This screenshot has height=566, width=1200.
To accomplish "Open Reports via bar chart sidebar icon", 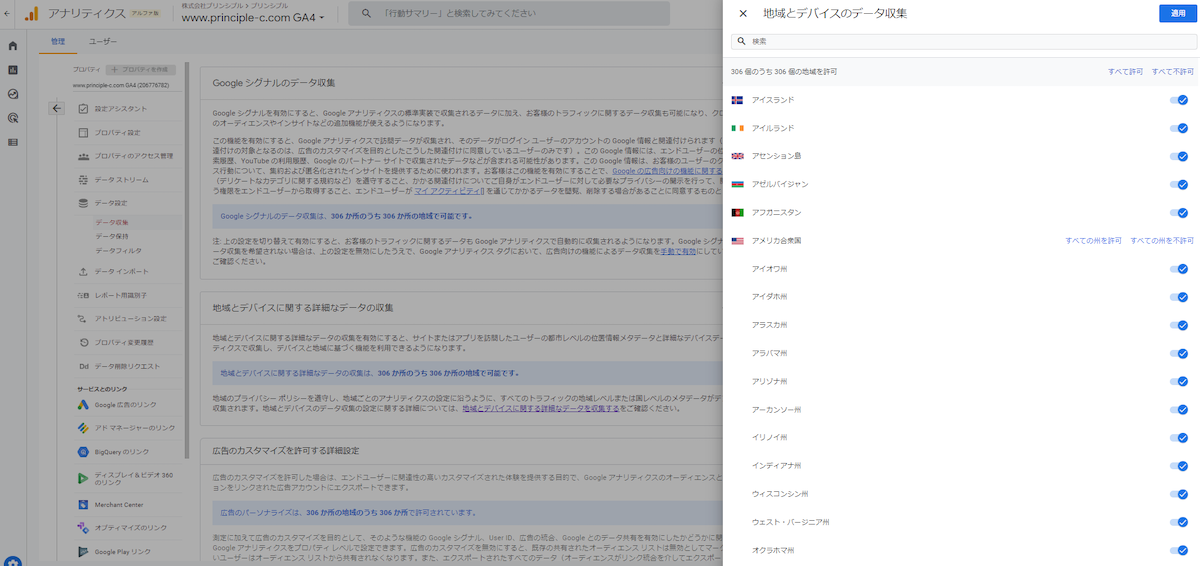I will (13, 70).
